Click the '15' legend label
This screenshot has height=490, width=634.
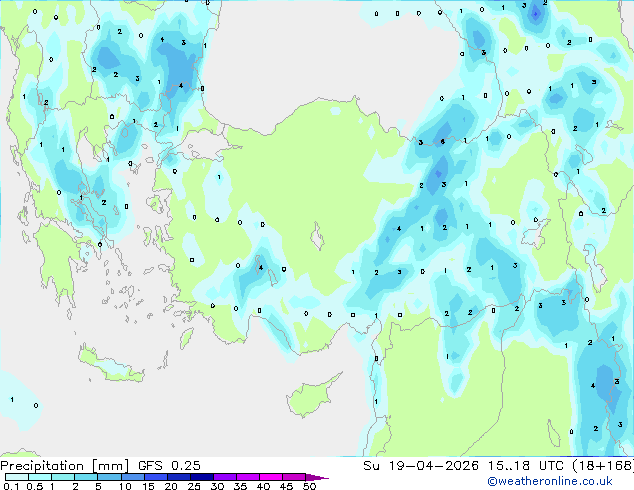pyautogui.click(x=148, y=486)
